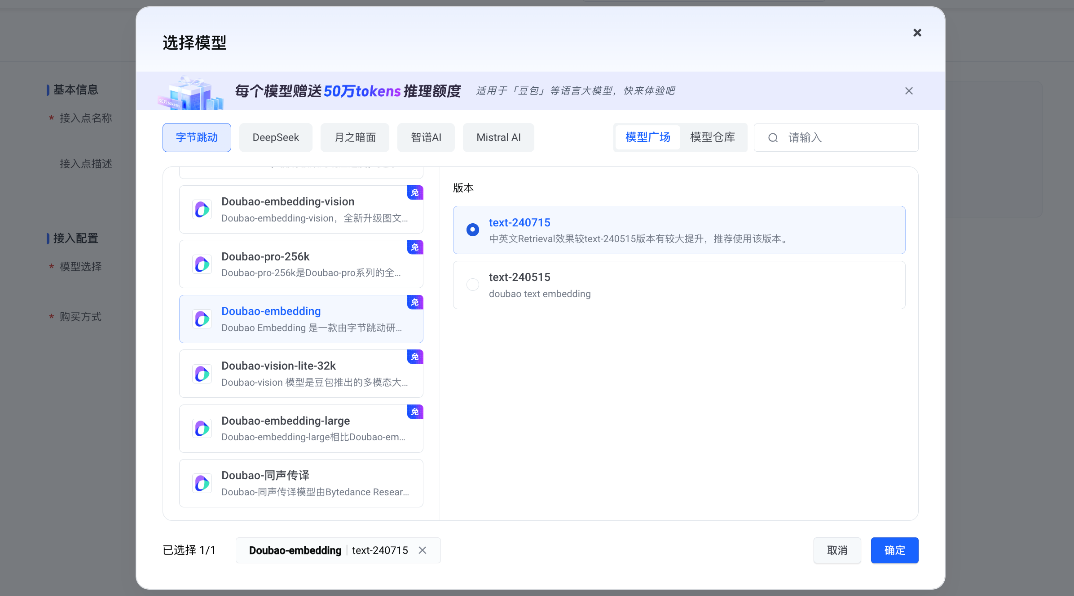
Task: Switch to the DeepSeek provider tab
Action: tap(275, 137)
